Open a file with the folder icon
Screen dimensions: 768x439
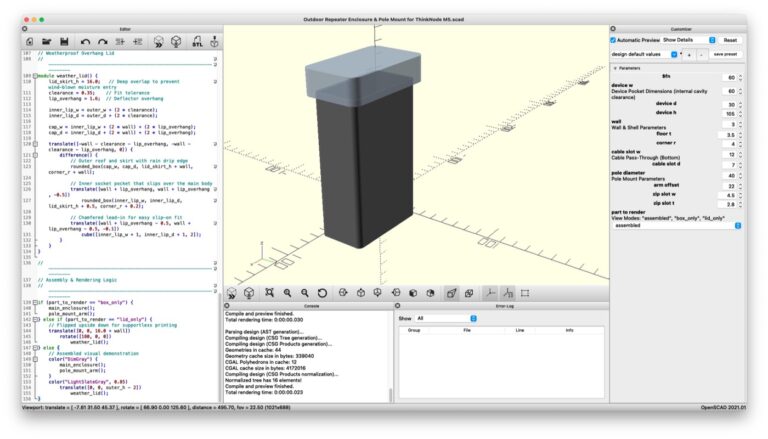(x=47, y=42)
